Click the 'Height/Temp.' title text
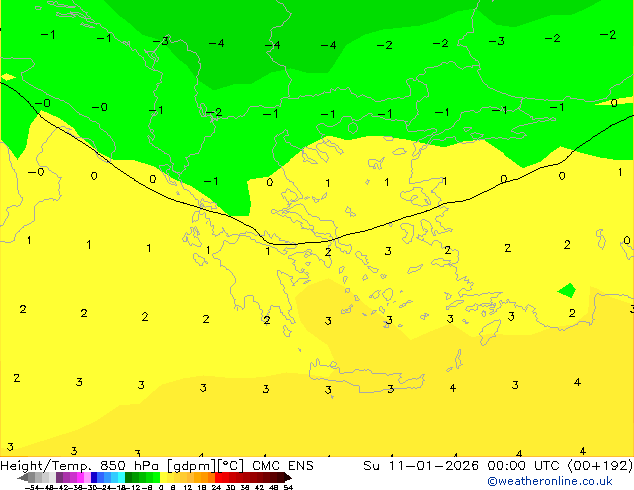Image resolution: width=634 pixels, height=490 pixels. tap(46, 466)
